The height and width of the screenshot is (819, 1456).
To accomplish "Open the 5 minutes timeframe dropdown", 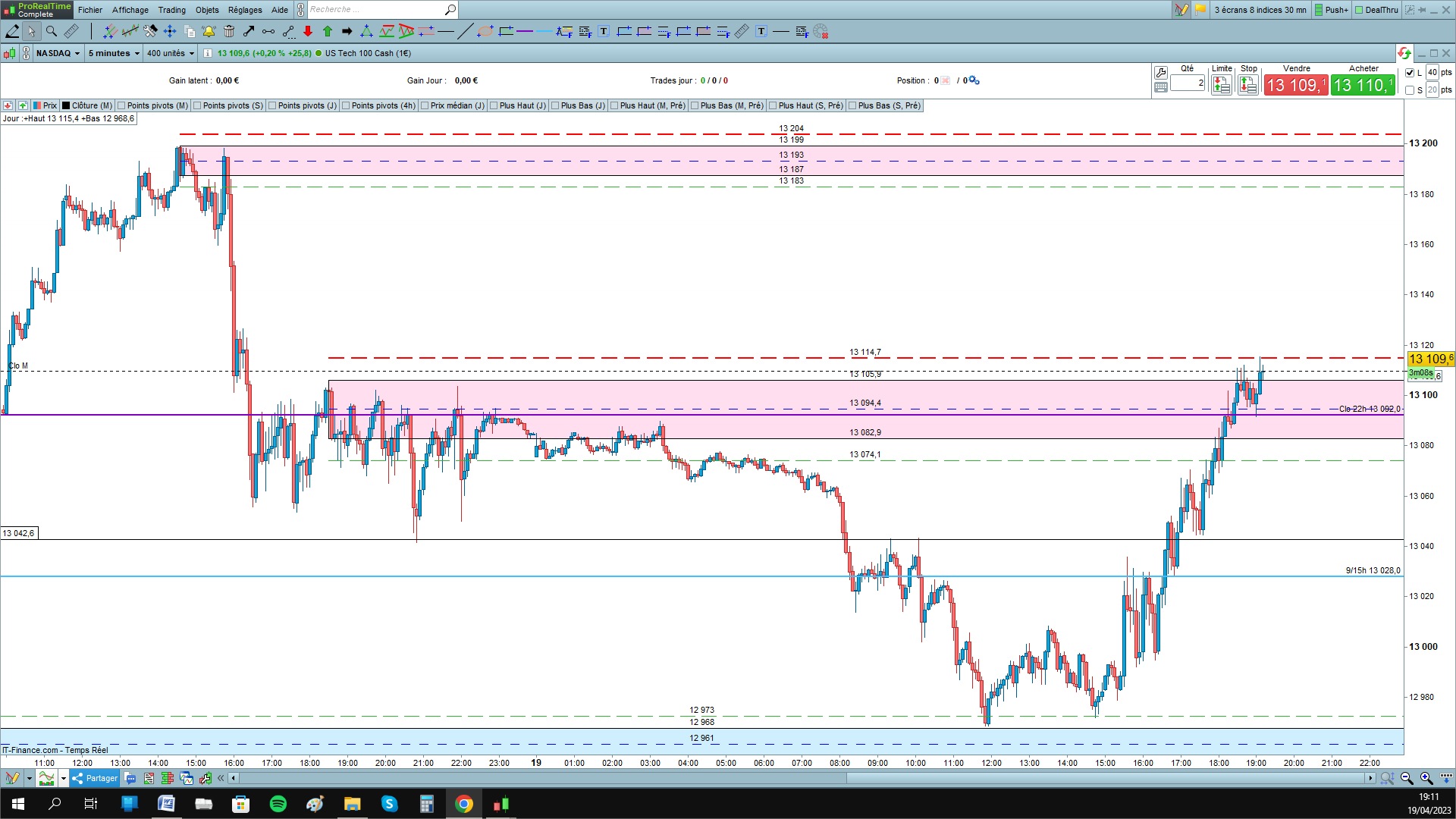I will (x=114, y=53).
